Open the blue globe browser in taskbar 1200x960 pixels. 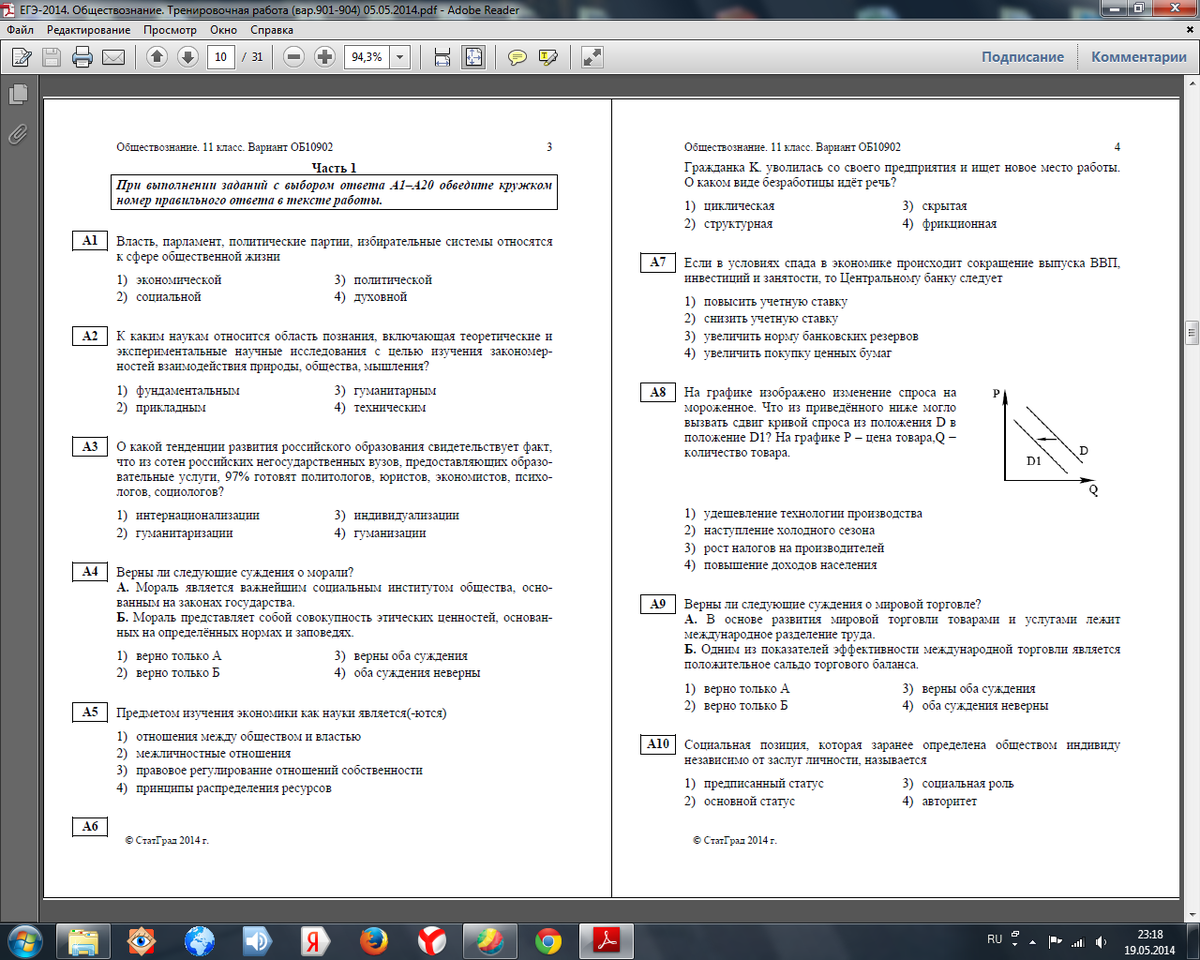(200, 940)
